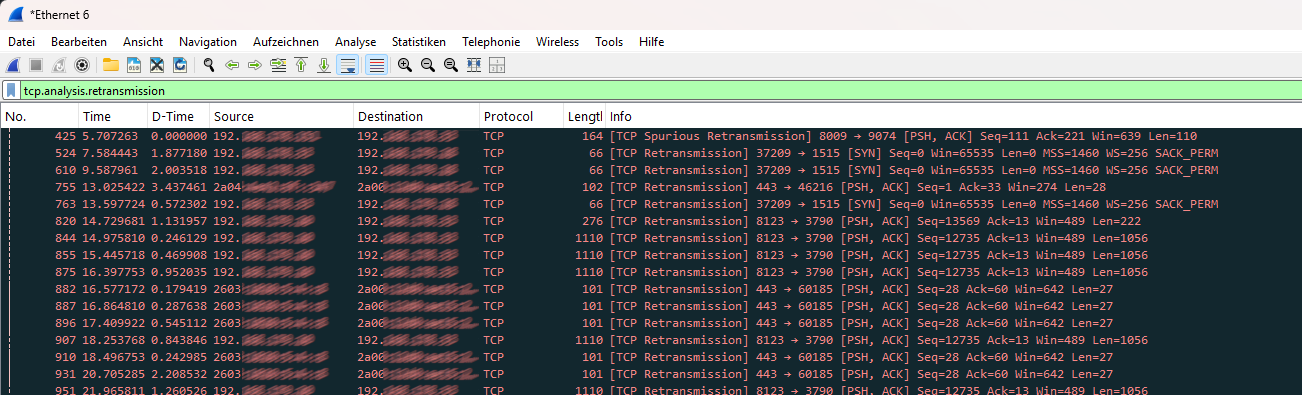Sort by the D-Time column header

(x=178, y=116)
